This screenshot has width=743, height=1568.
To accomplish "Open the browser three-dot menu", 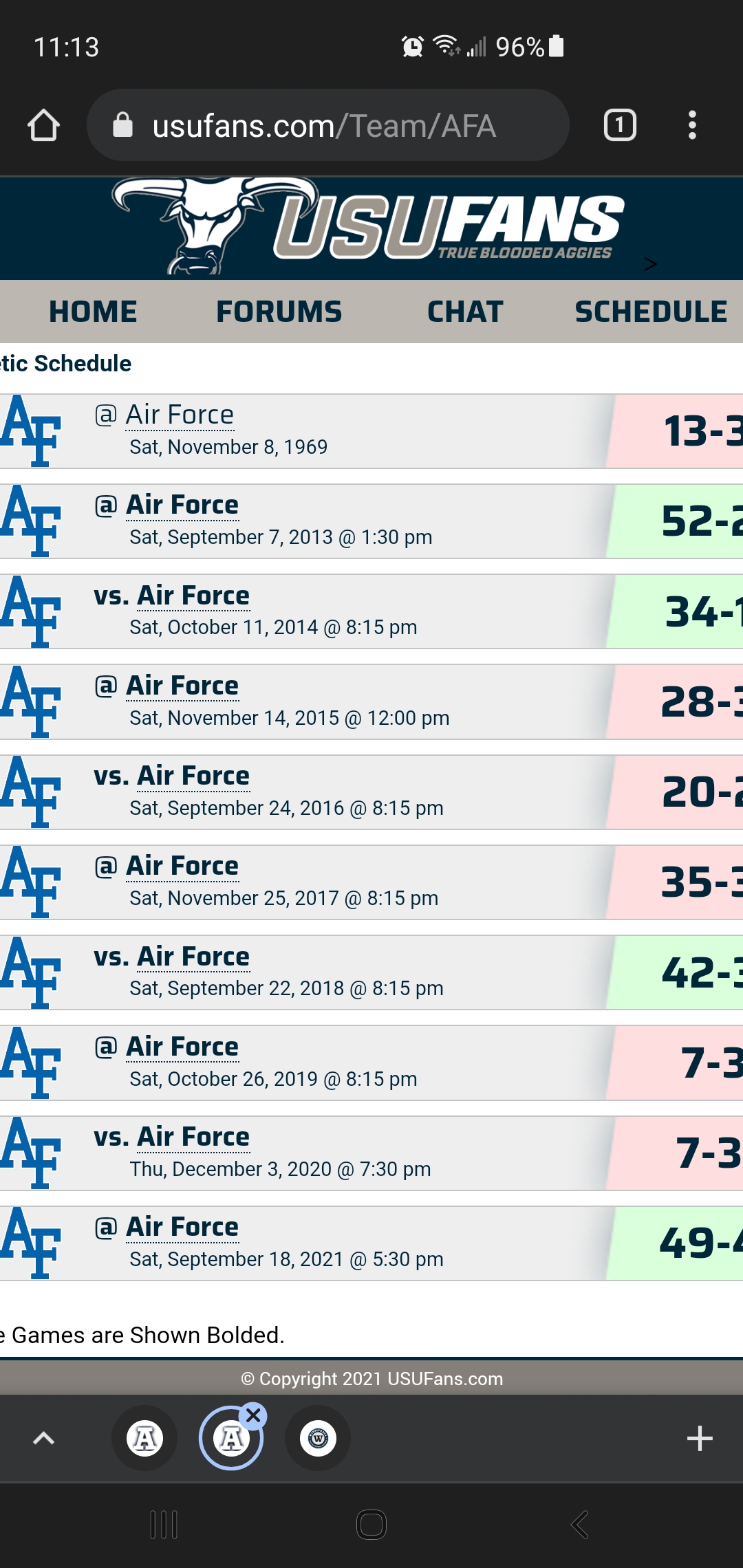I will 692,125.
